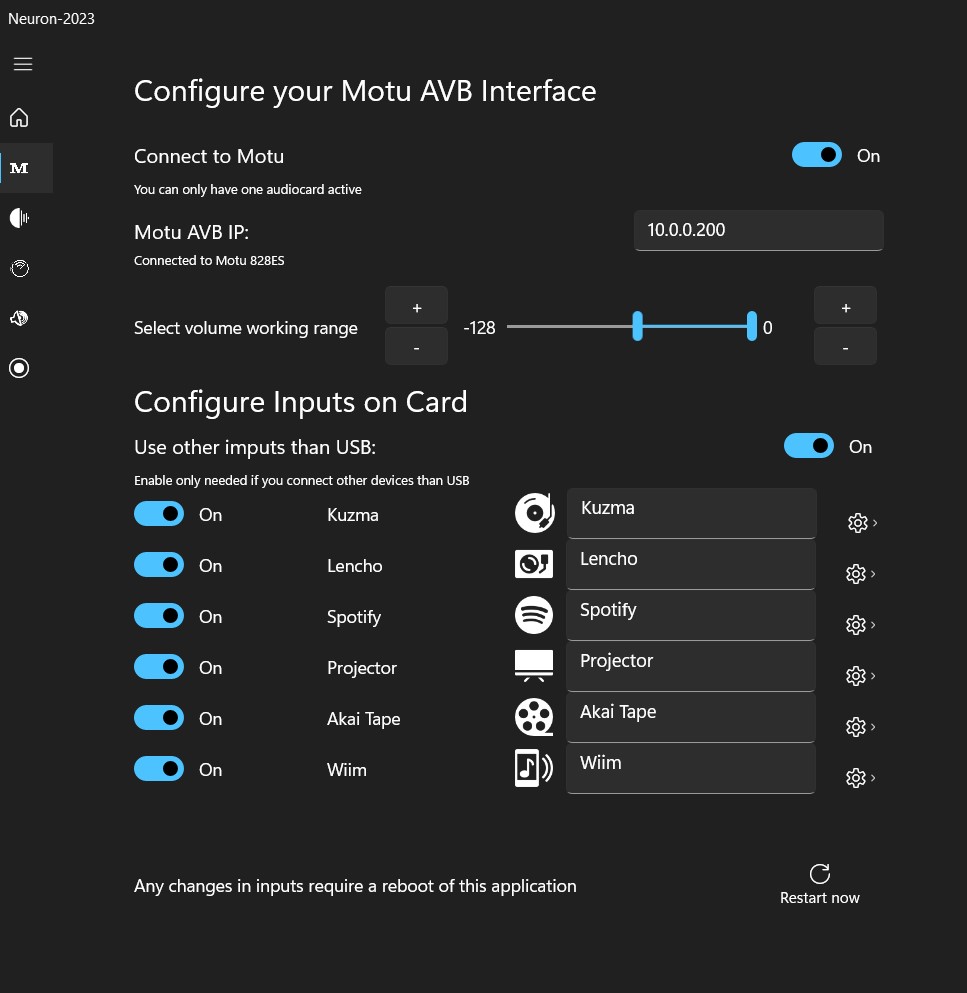The image size is (967, 993).
Task: Go to the Home page icon
Action: (x=19, y=118)
